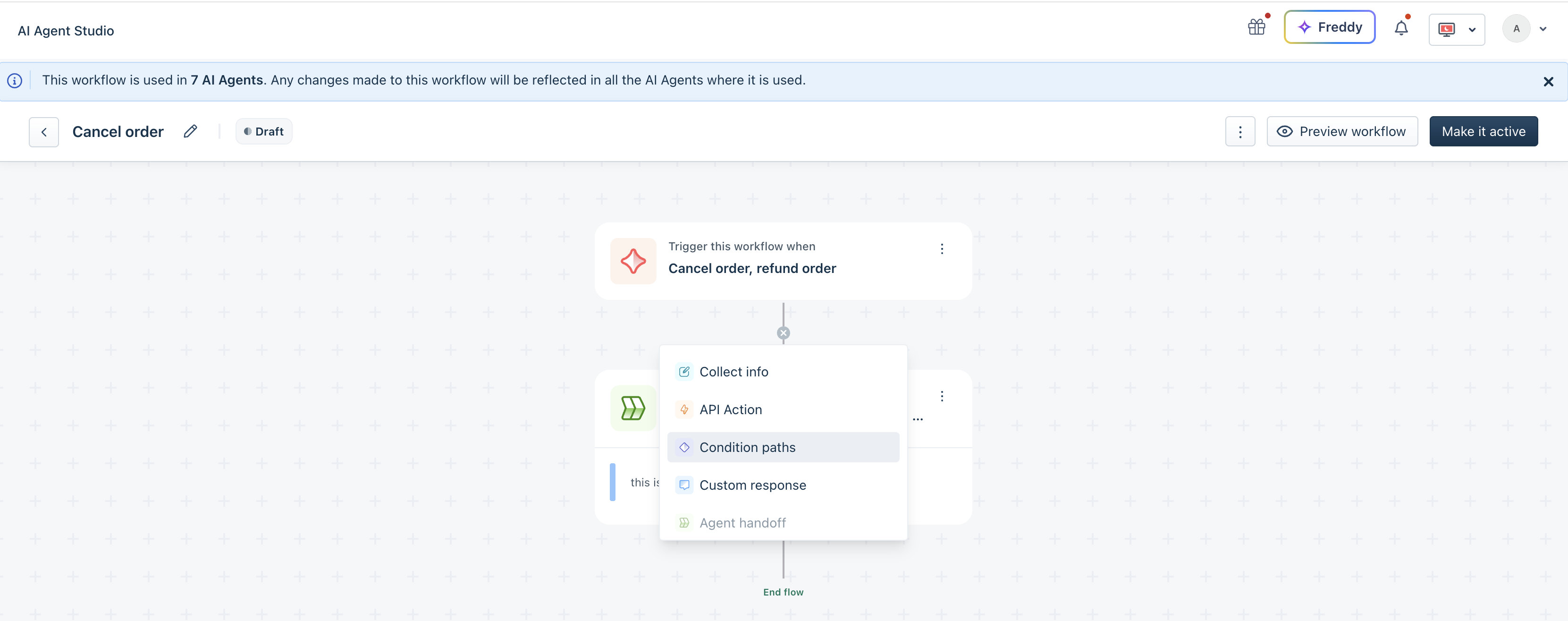
Task: Open the handoff card three-dot menu
Action: 942,396
